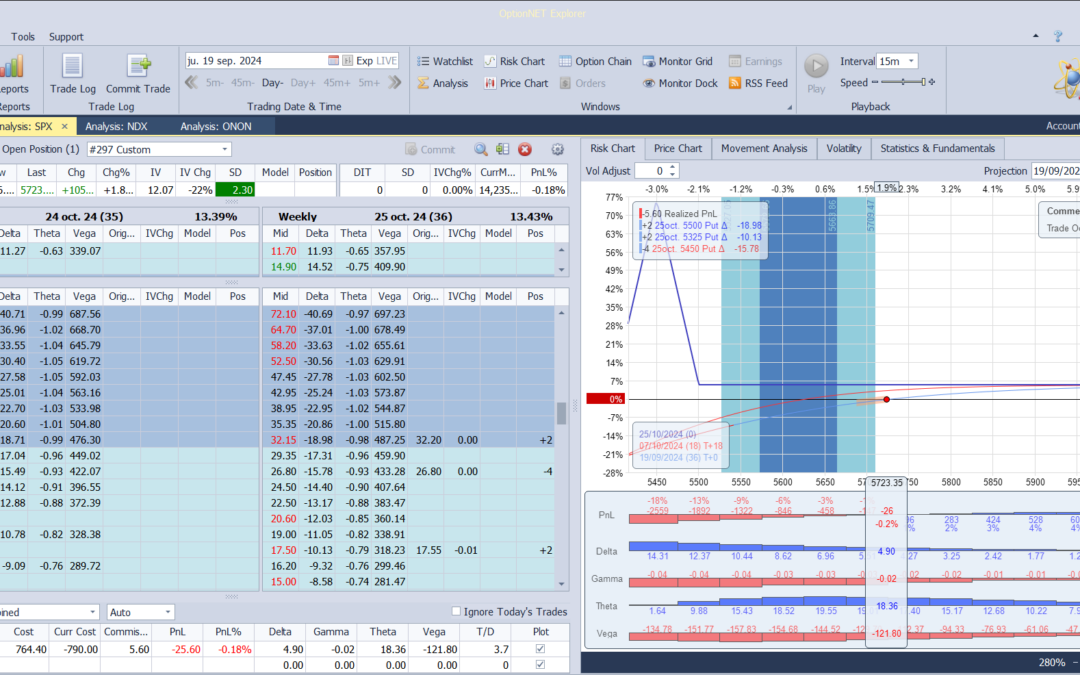Expand the Interval 15m dropdown
The width and height of the screenshot is (1080, 675).
coord(910,61)
